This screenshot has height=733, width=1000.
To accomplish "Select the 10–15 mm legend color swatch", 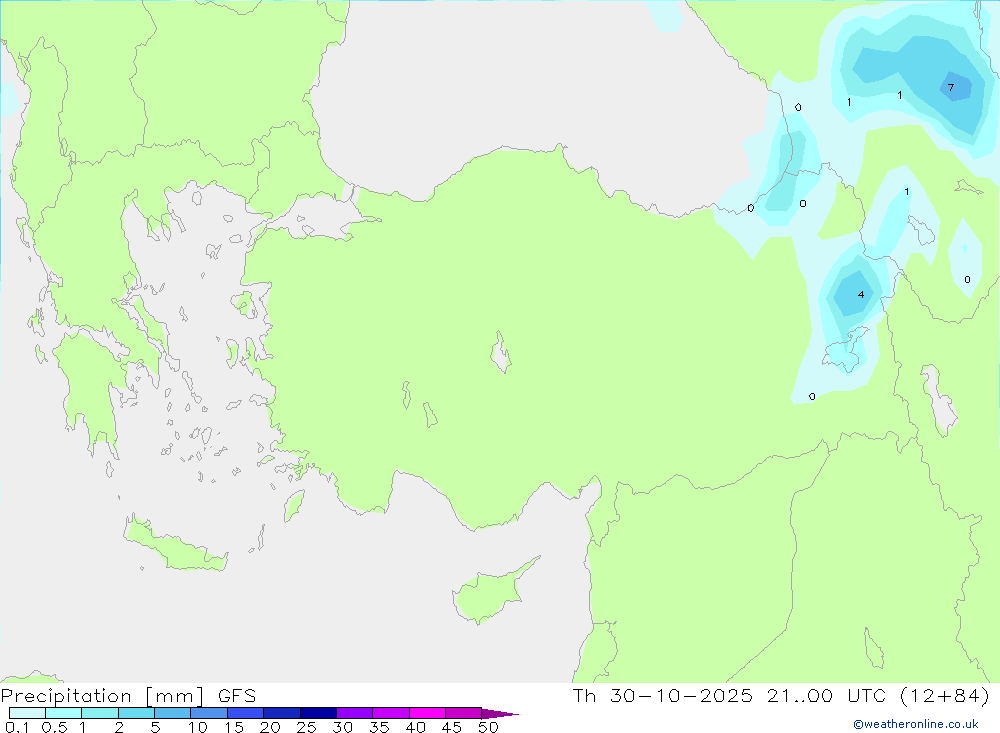I will (209, 713).
